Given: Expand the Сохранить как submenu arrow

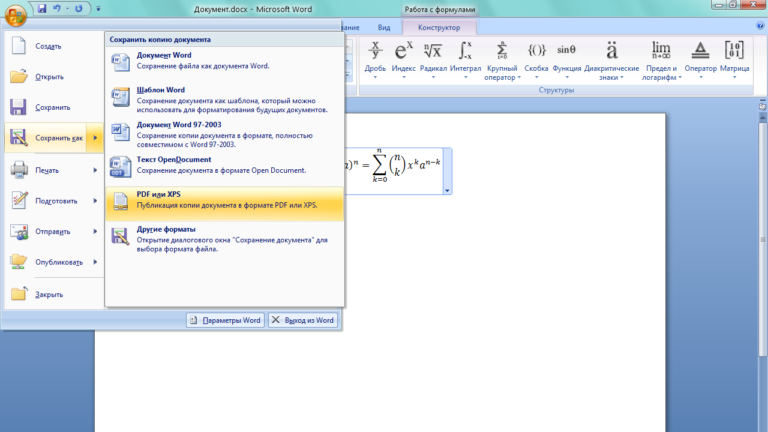Looking at the screenshot, I should pos(95,138).
